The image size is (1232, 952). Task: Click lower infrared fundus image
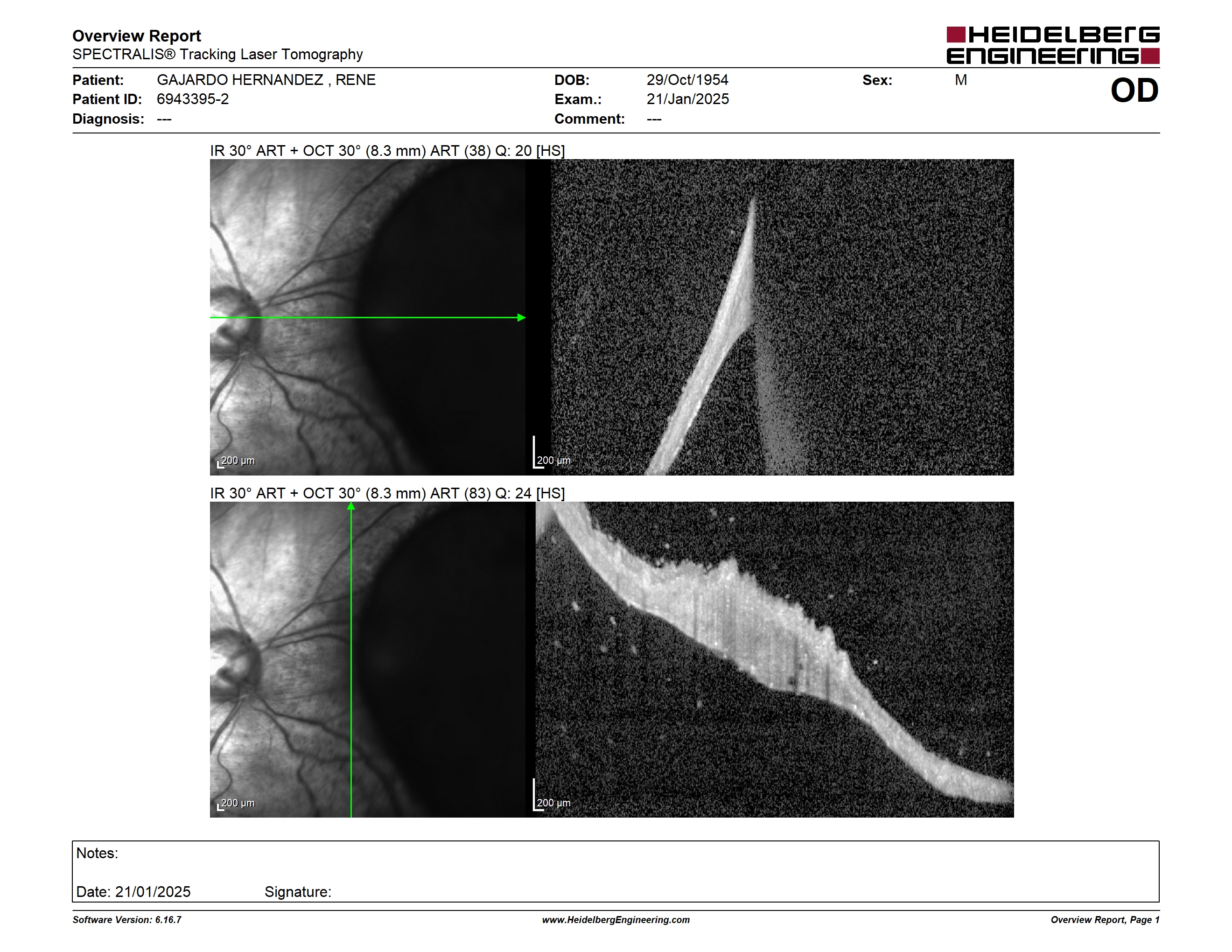coord(368,659)
